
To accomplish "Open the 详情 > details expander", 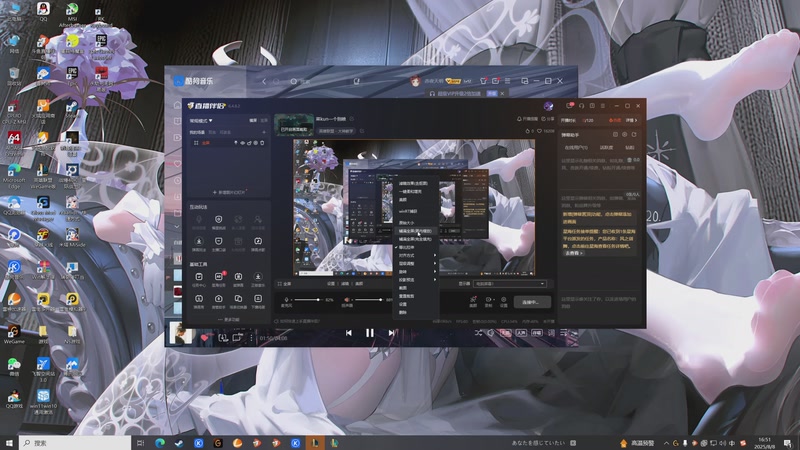I will point(632,120).
